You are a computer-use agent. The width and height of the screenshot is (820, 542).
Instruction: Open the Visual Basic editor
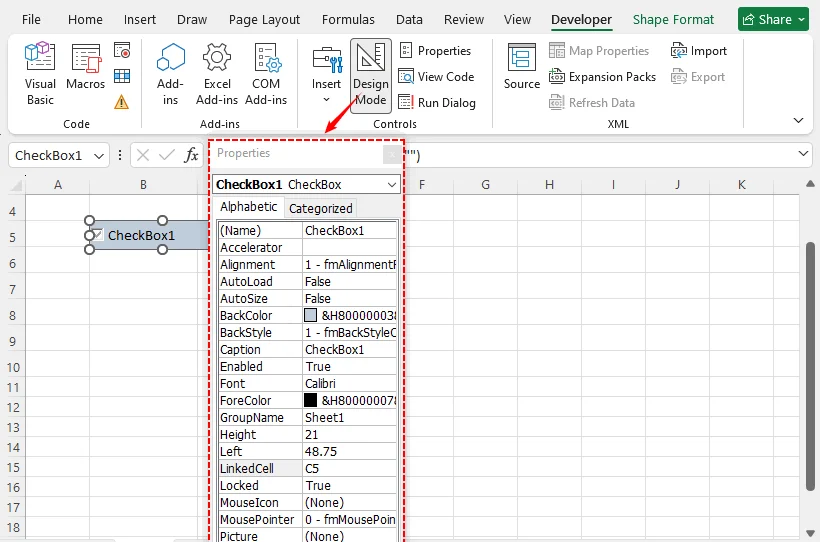tap(40, 73)
